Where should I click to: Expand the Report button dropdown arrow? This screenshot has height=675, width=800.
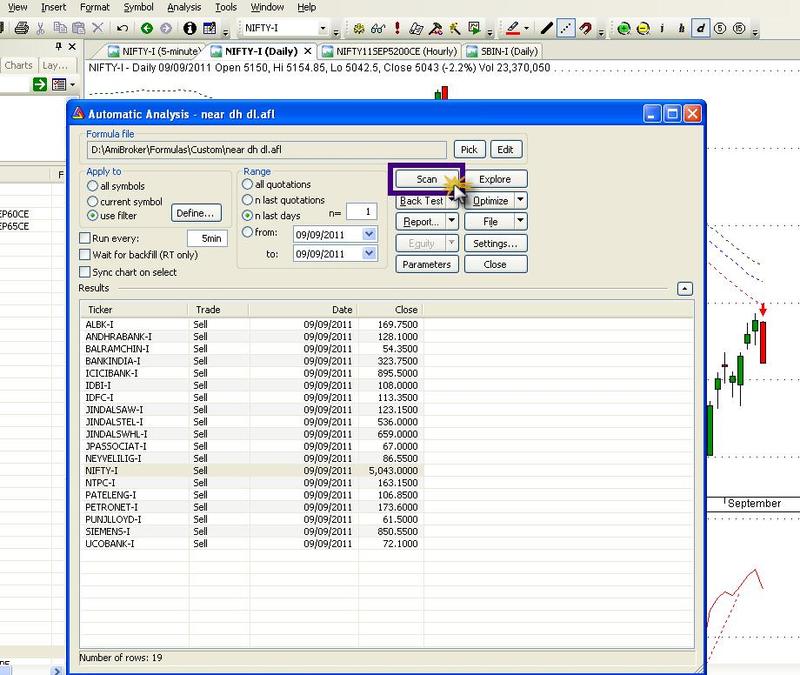(452, 221)
